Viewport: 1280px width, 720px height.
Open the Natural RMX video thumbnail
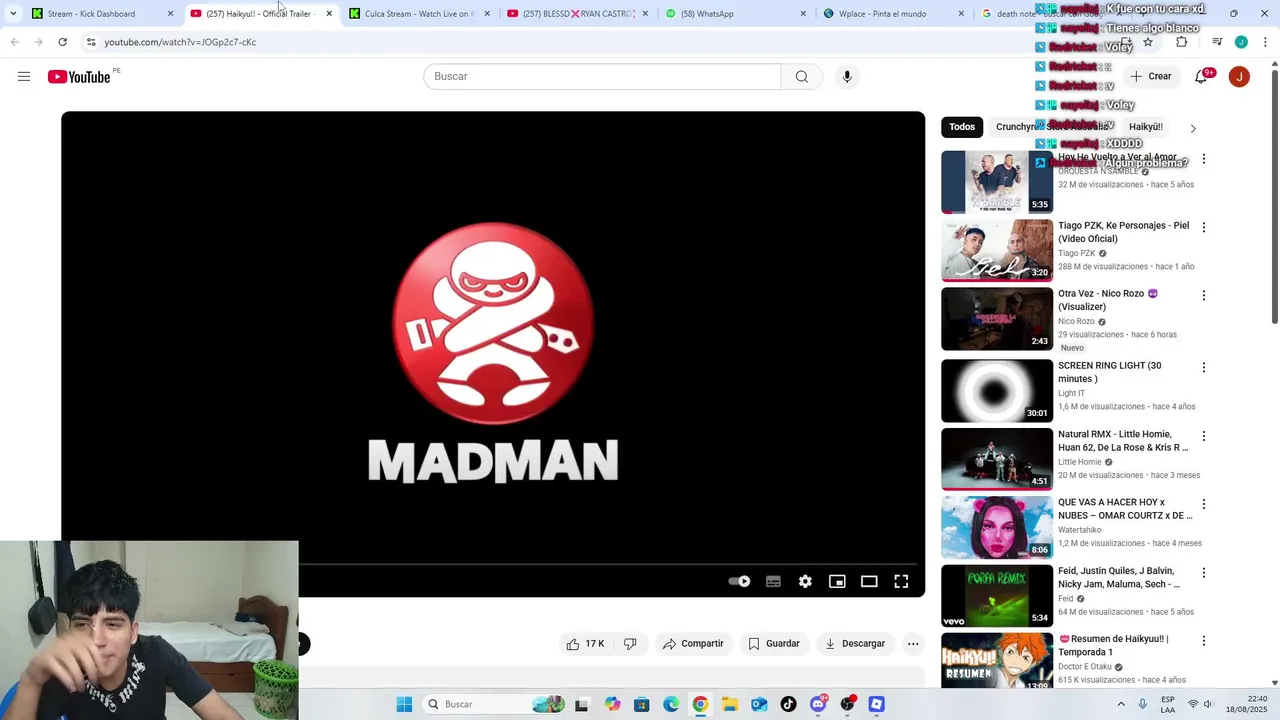click(x=997, y=459)
